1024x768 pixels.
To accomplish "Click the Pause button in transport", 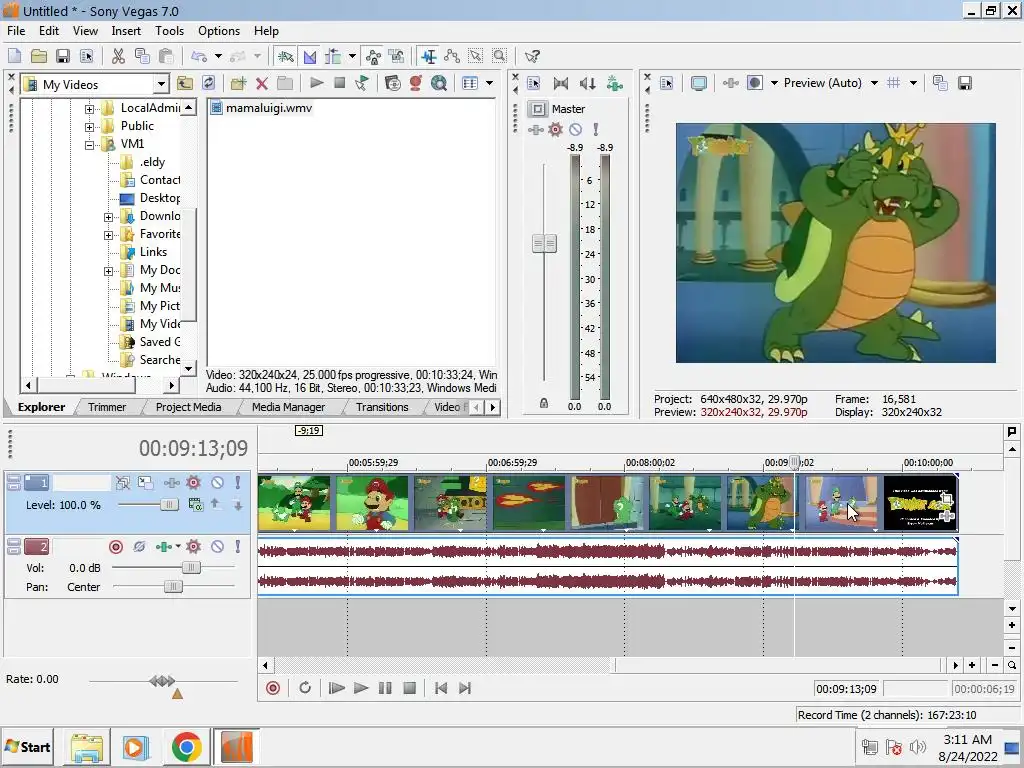I will click(385, 688).
